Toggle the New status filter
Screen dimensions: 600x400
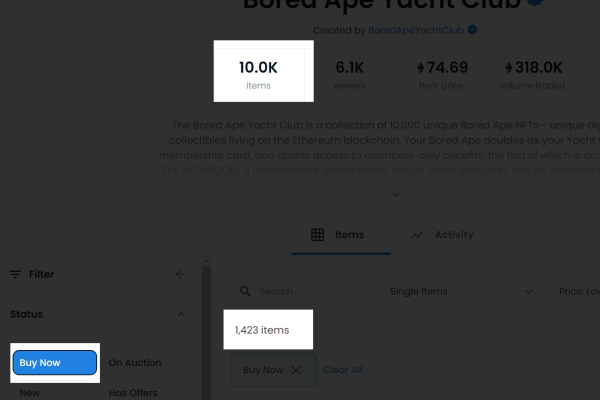[55, 393]
